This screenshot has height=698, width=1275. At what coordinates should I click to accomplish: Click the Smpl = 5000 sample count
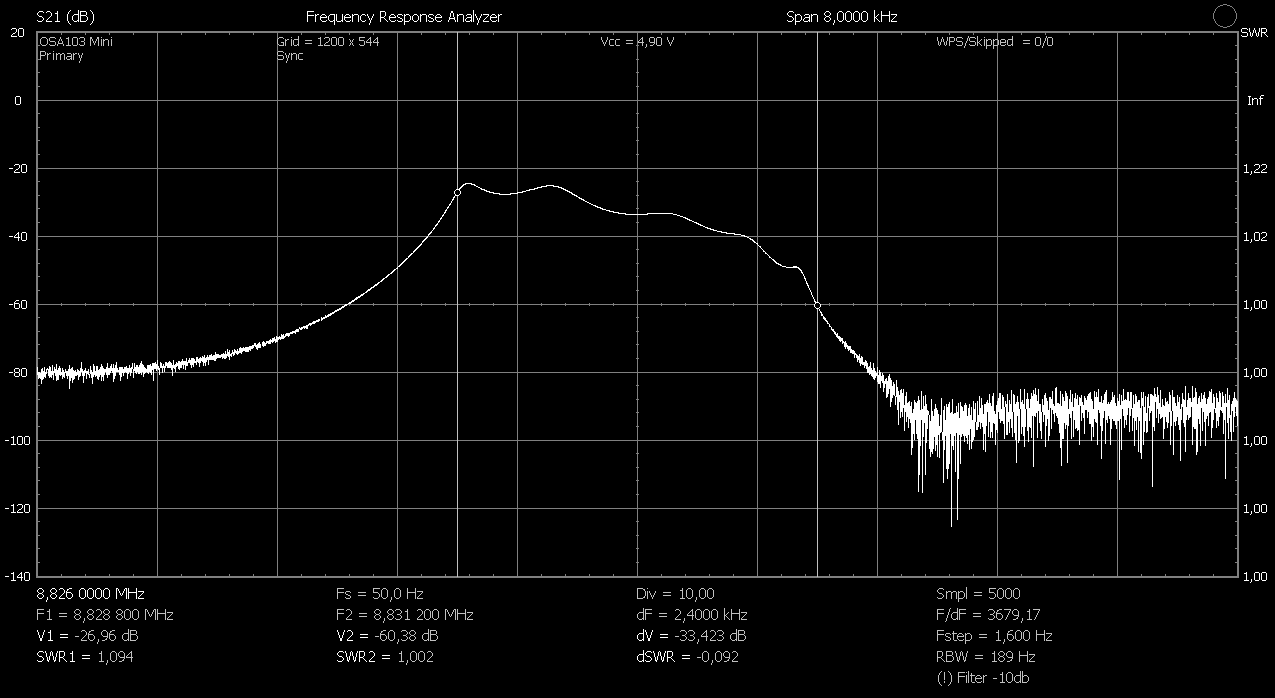coord(977,593)
